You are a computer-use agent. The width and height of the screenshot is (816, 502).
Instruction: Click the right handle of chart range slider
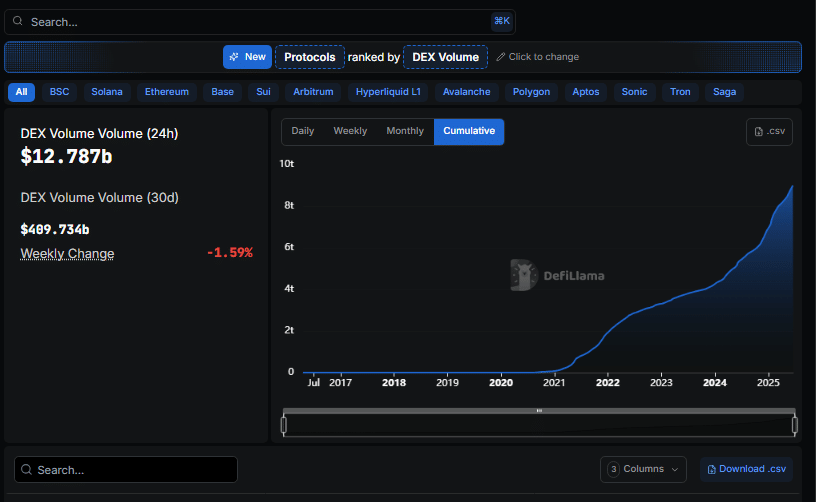click(795, 425)
